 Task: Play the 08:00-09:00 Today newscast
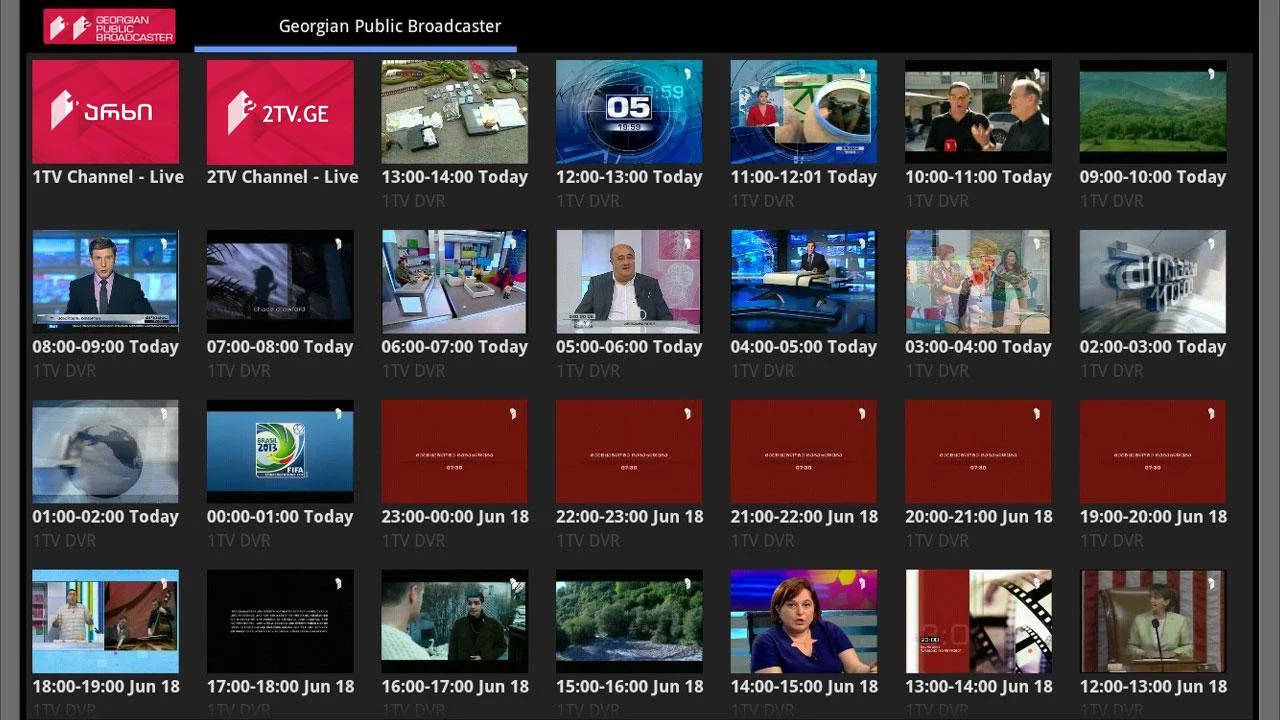106,281
